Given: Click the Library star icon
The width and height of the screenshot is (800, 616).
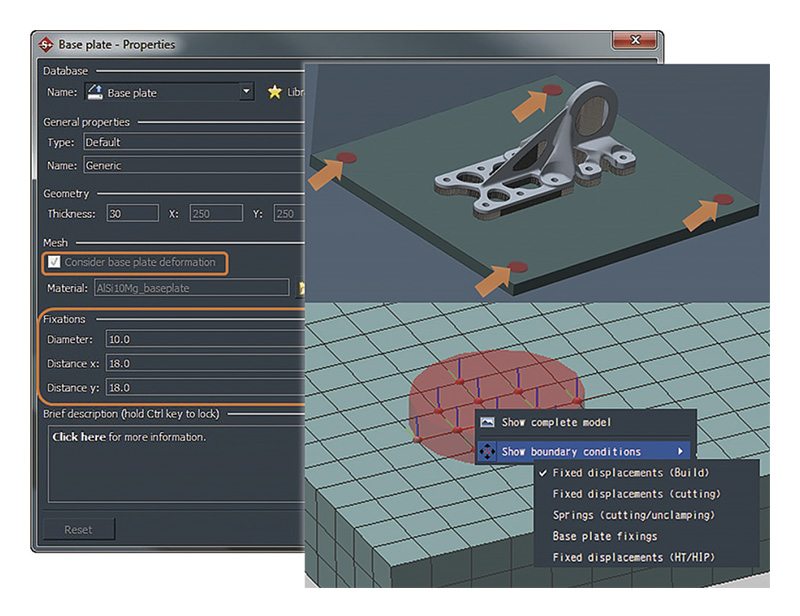Looking at the screenshot, I should click(x=275, y=93).
